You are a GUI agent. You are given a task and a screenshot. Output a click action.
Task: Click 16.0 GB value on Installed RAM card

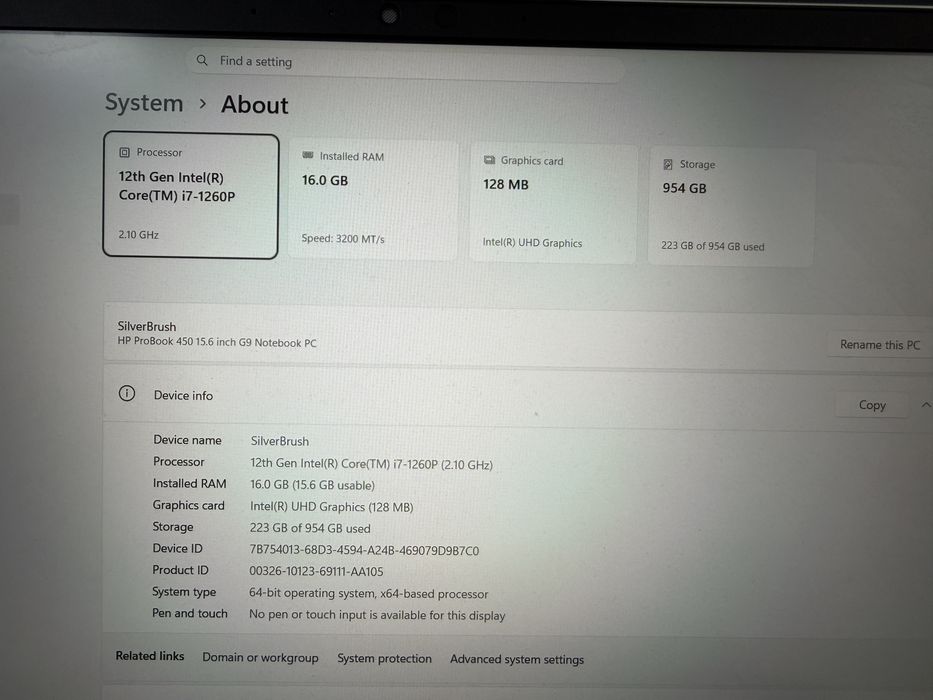tap(325, 180)
